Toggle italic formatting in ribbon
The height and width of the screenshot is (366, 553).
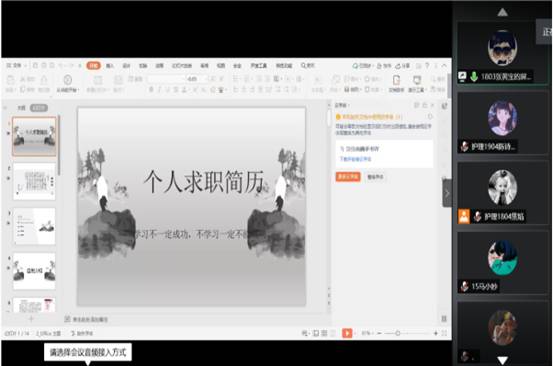(x=159, y=90)
